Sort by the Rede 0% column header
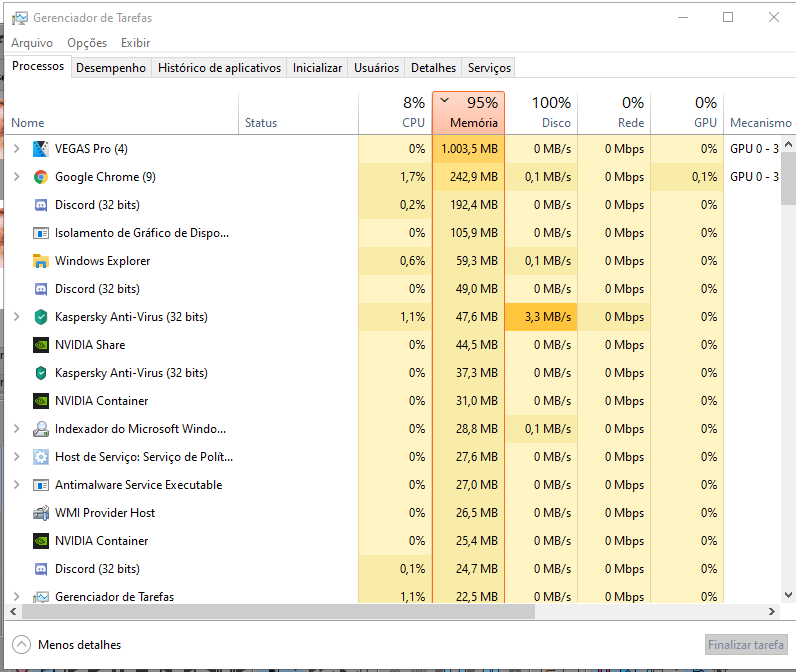This screenshot has width=796, height=672. pyautogui.click(x=614, y=114)
